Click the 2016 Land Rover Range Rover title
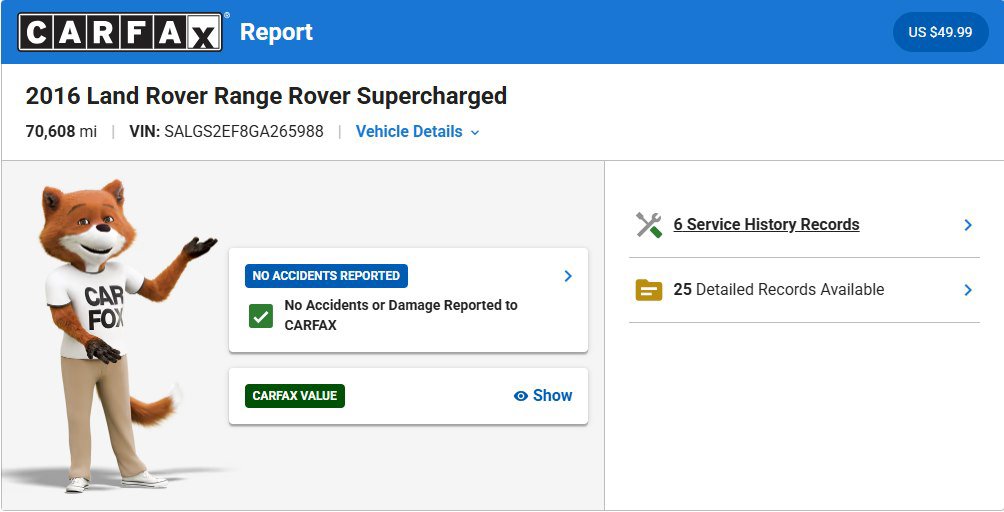The width and height of the screenshot is (1004, 512). coord(266,96)
